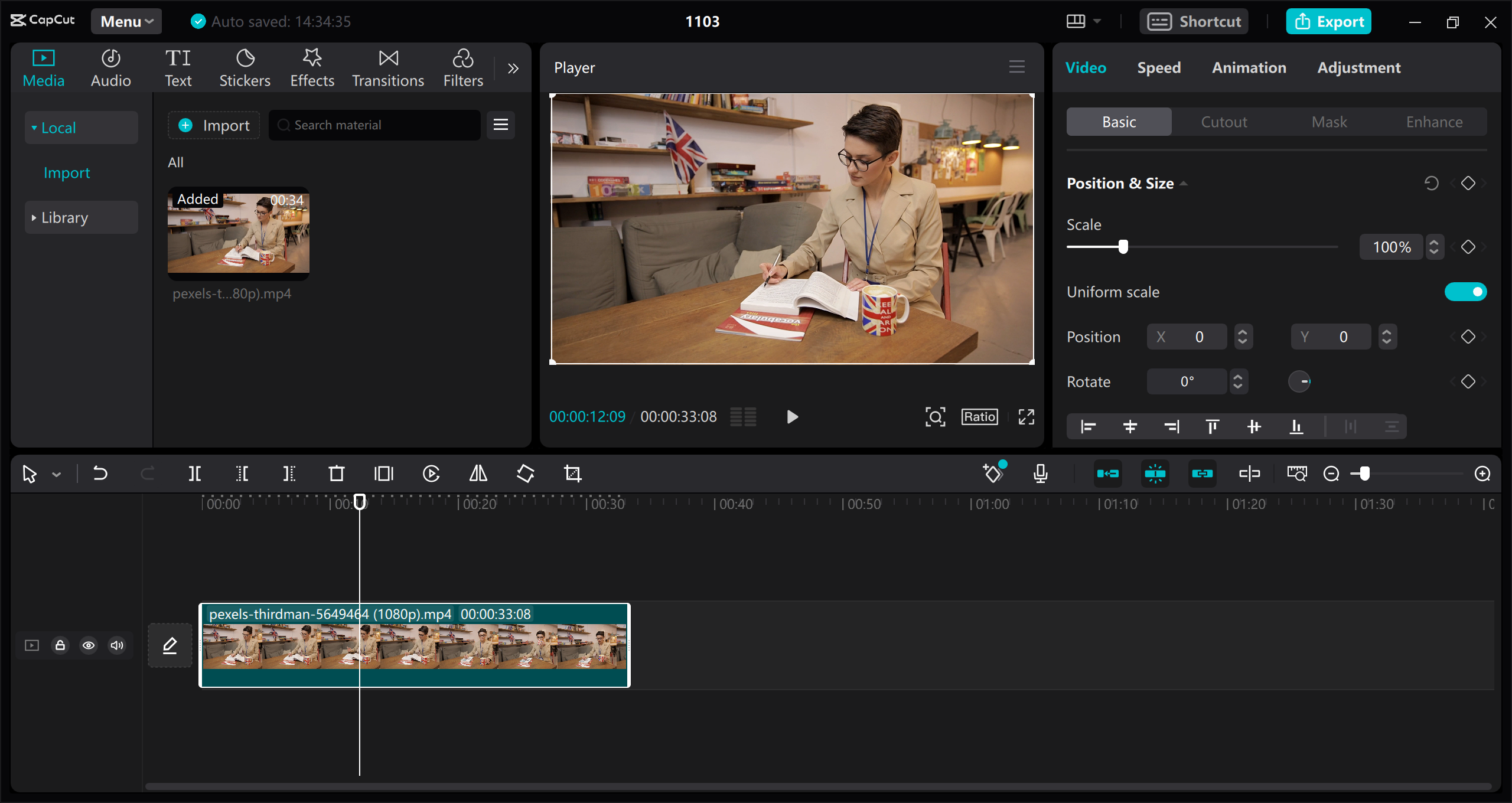
Task: Open the Cutout tab in the Video panel
Action: (x=1223, y=122)
